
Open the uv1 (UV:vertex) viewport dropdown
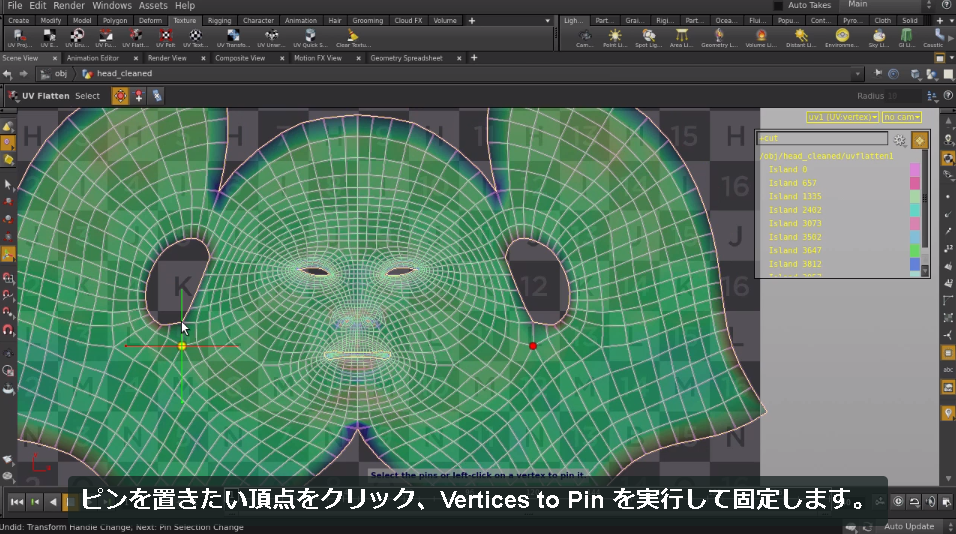[x=842, y=117]
